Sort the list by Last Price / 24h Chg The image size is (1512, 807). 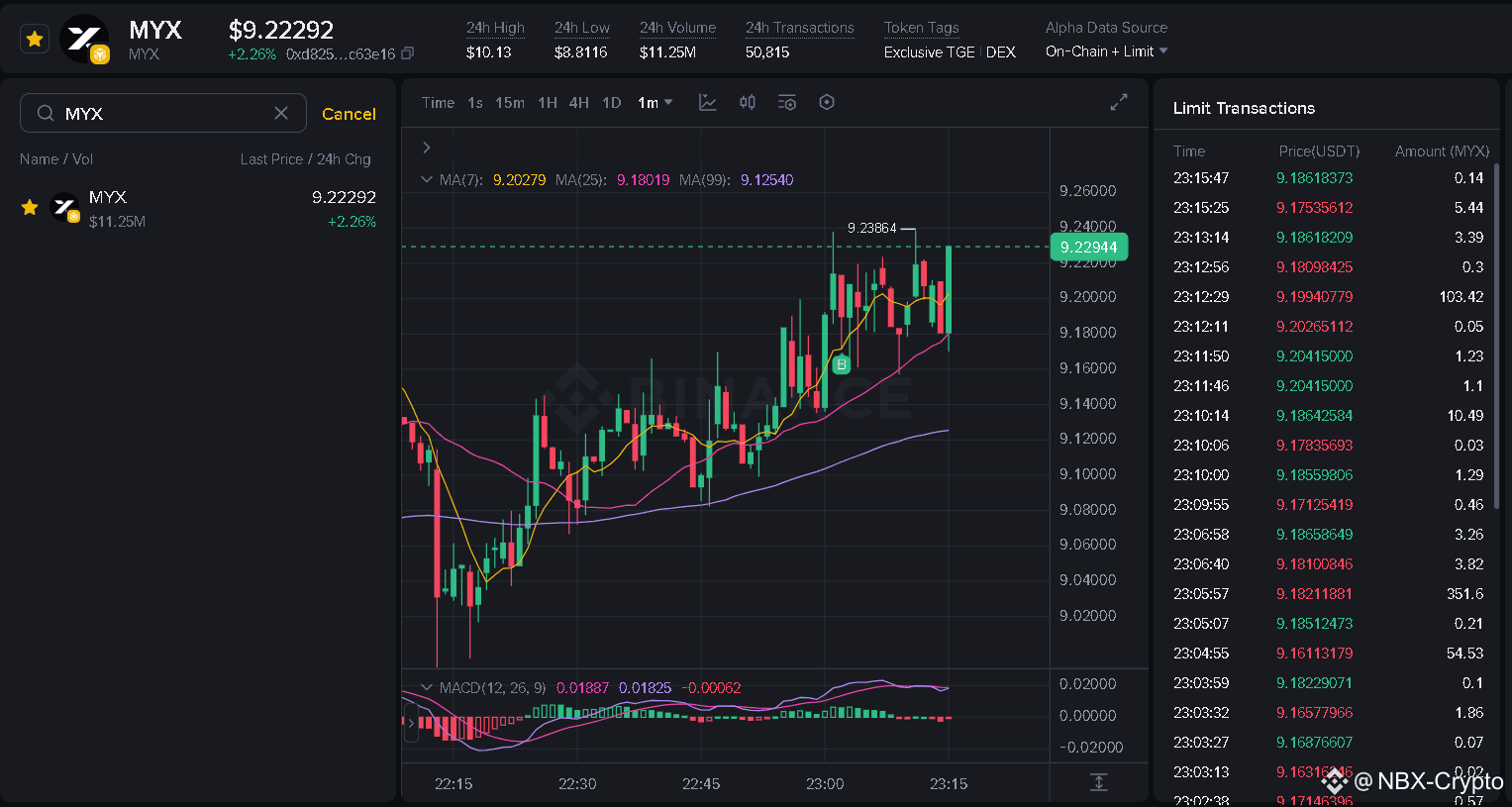coord(305,159)
